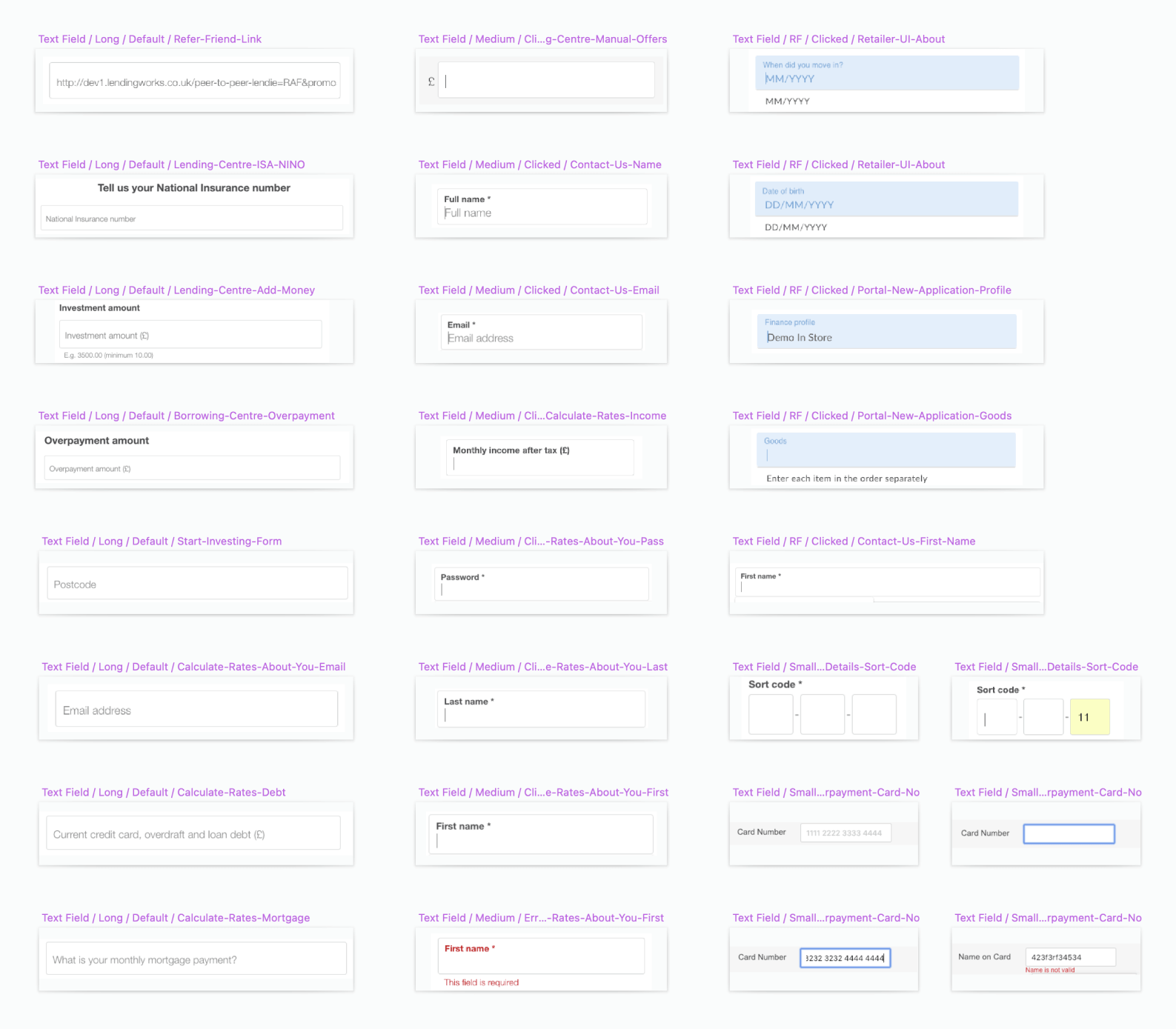Click the Last name * input field
This screenshot has height=1029, width=1176.
(x=541, y=709)
